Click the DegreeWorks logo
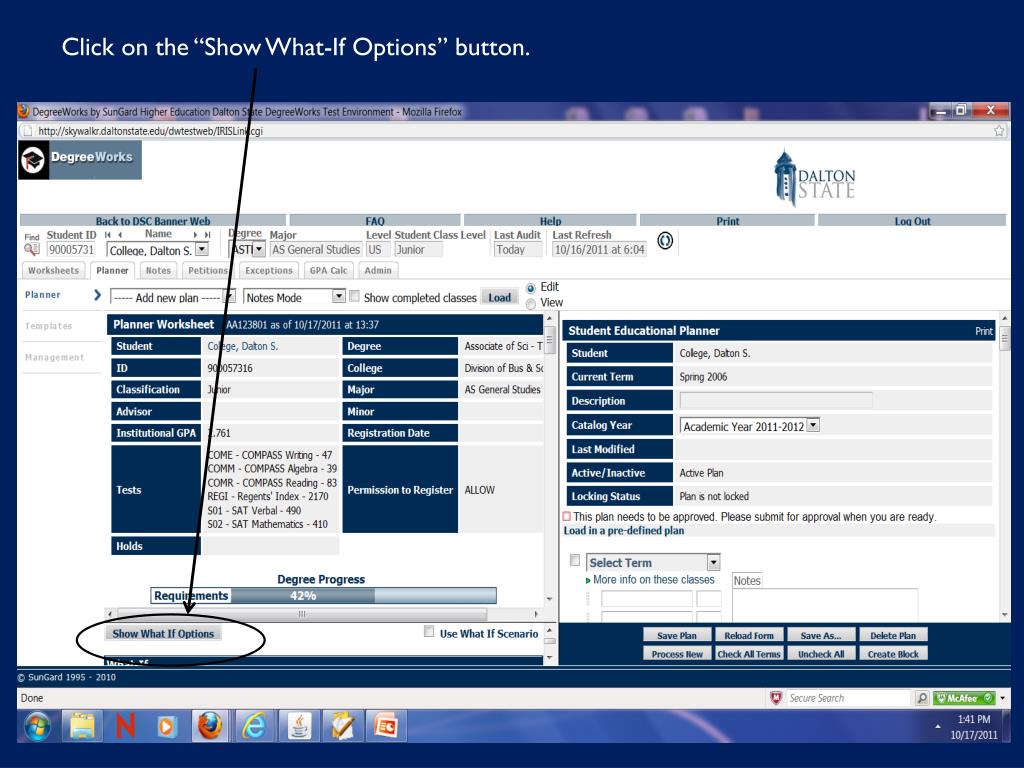Image resolution: width=1024 pixels, height=768 pixels. 80,159
